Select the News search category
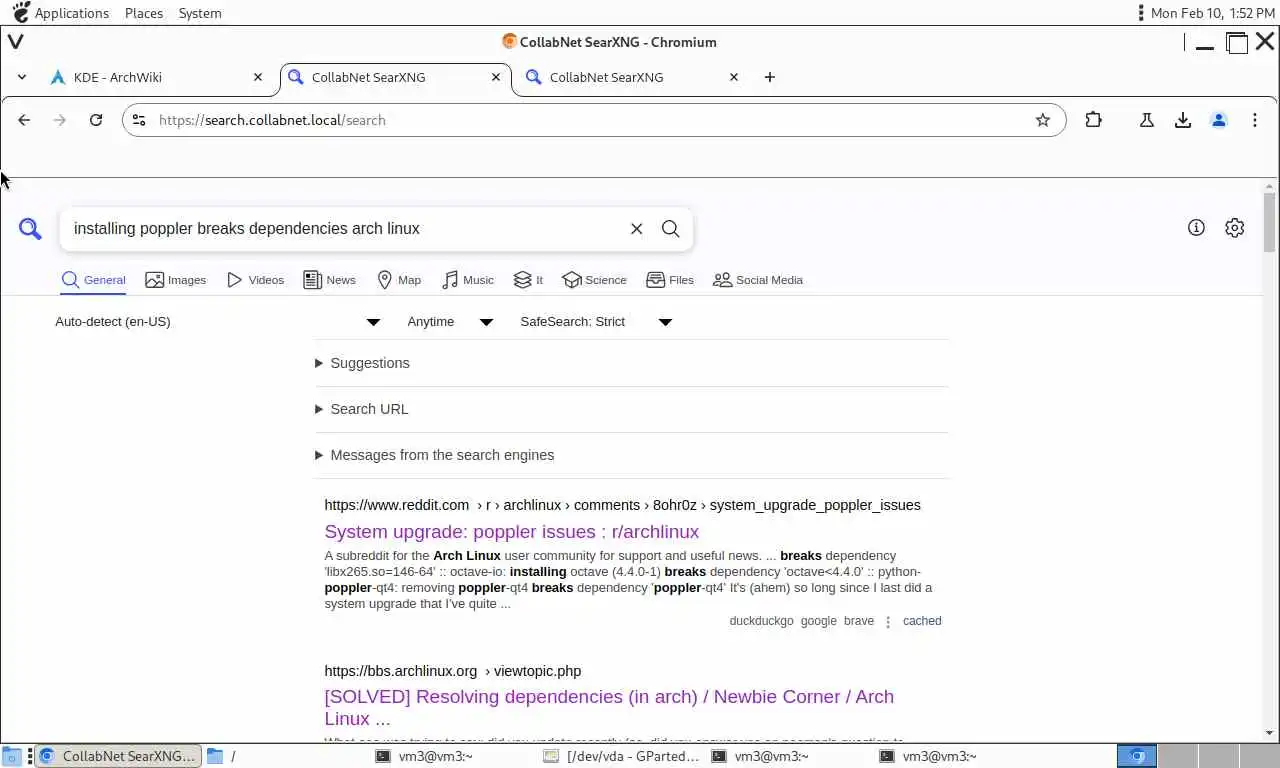 330,280
